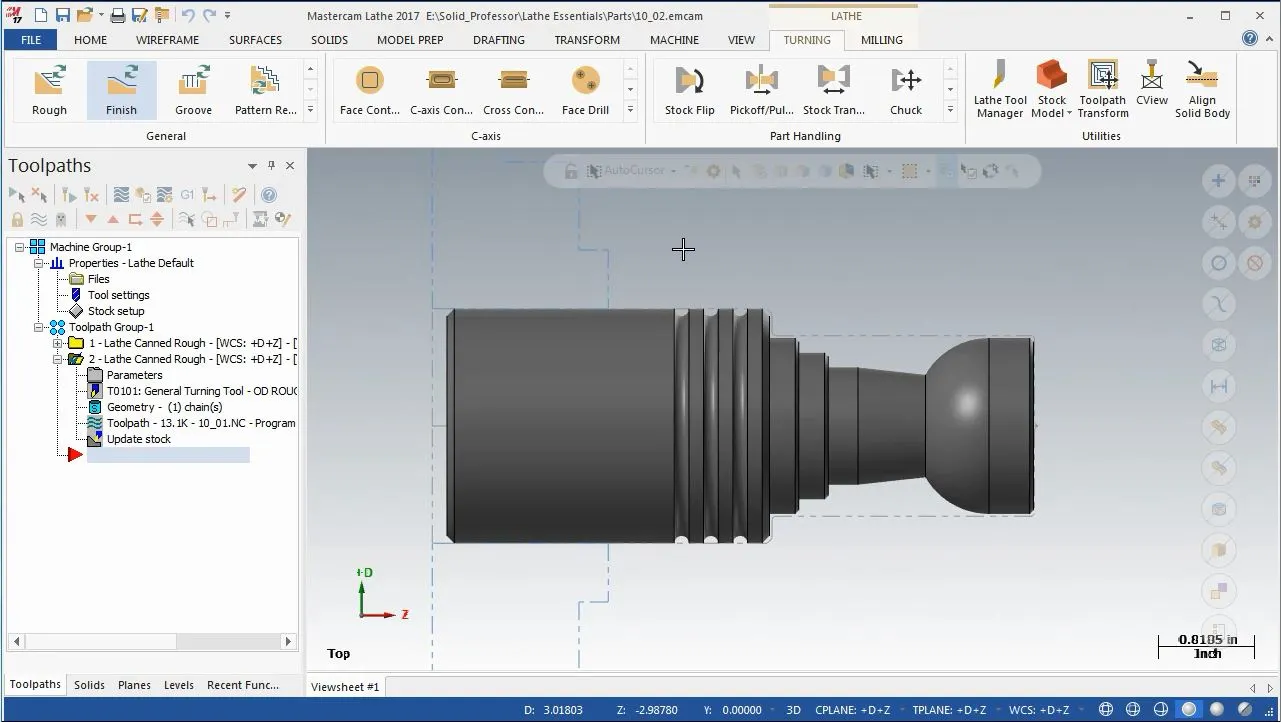1281x722 pixels.
Task: Expand operation 1 Lathe Canned Rough
Action: [58, 343]
